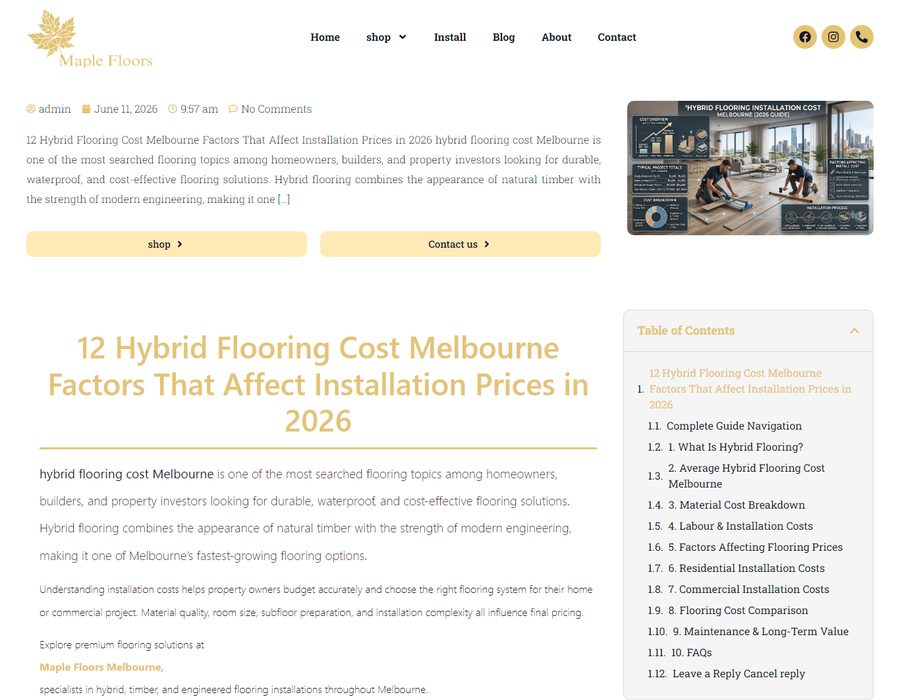Click the admin author link
This screenshot has height=700, width=900.
(x=55, y=109)
